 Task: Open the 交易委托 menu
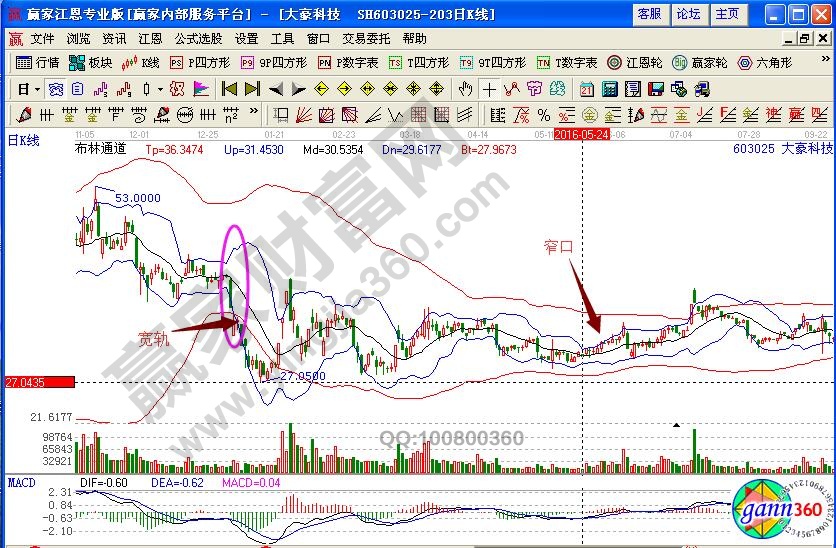366,39
